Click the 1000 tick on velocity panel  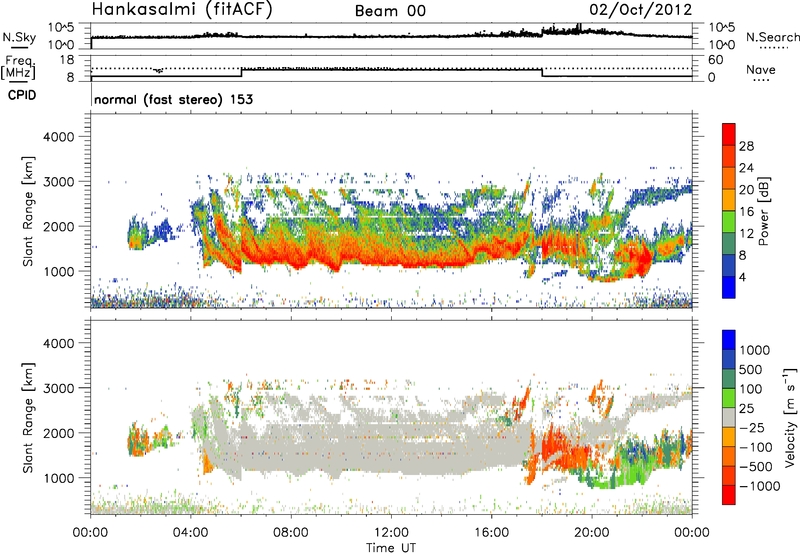click(x=58, y=478)
